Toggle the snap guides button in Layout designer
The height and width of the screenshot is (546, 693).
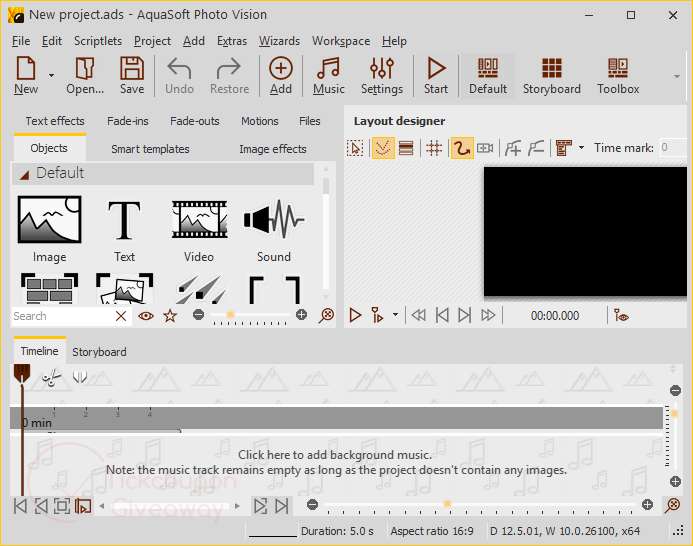(x=383, y=148)
